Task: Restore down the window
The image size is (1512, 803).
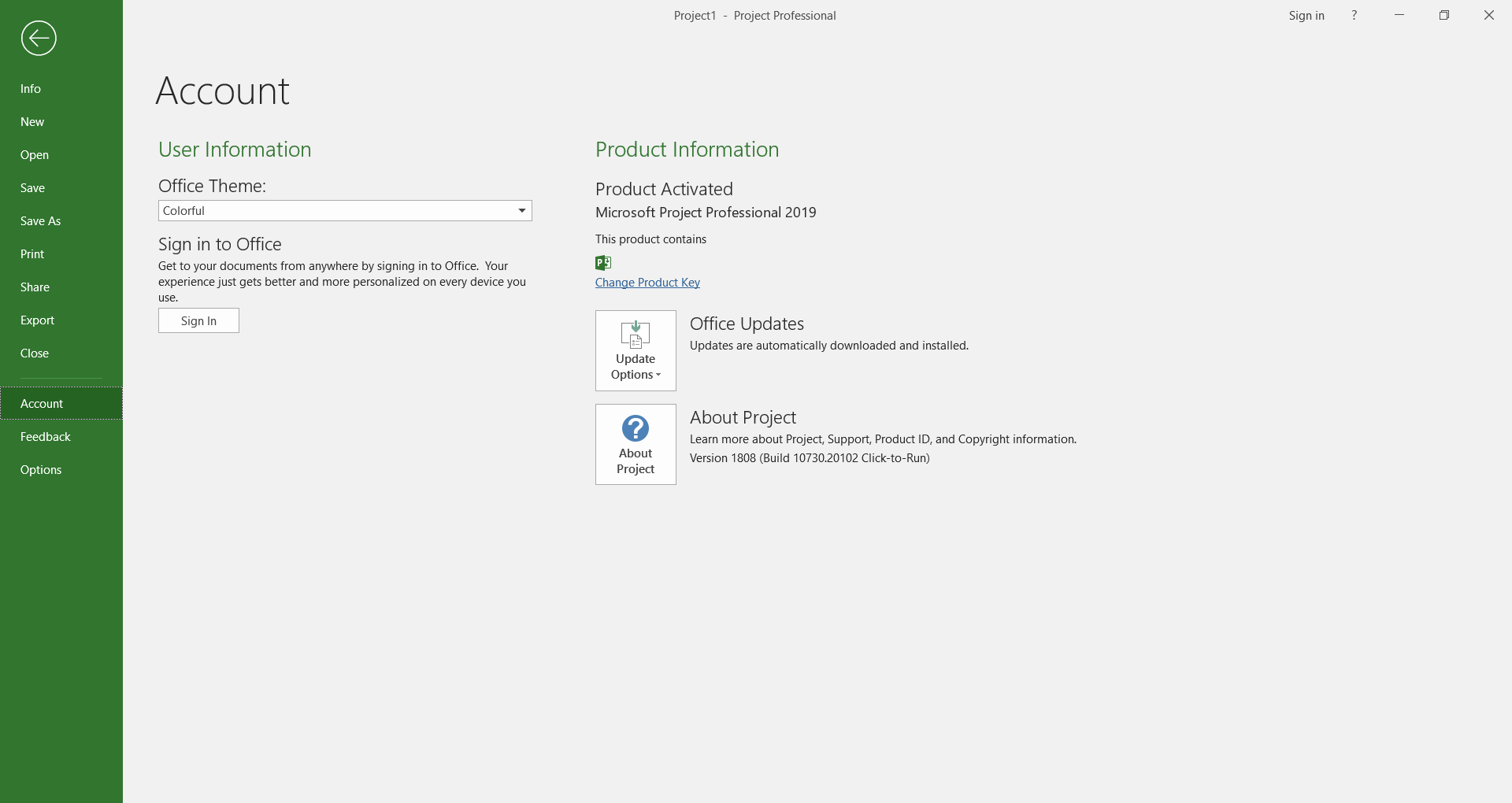Action: (x=1444, y=15)
